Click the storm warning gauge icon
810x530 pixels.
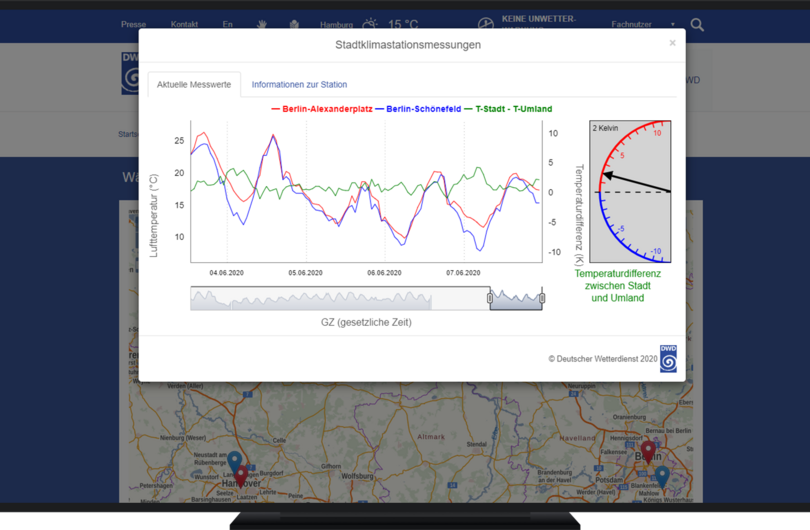(x=485, y=23)
